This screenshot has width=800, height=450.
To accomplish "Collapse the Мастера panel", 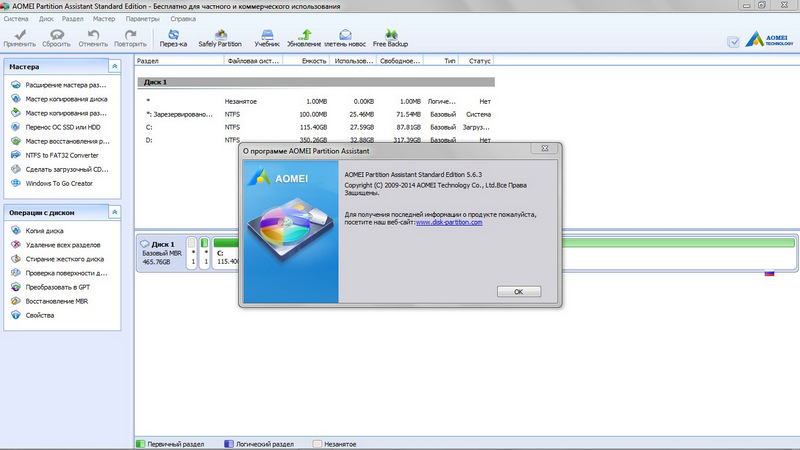I will [115, 66].
